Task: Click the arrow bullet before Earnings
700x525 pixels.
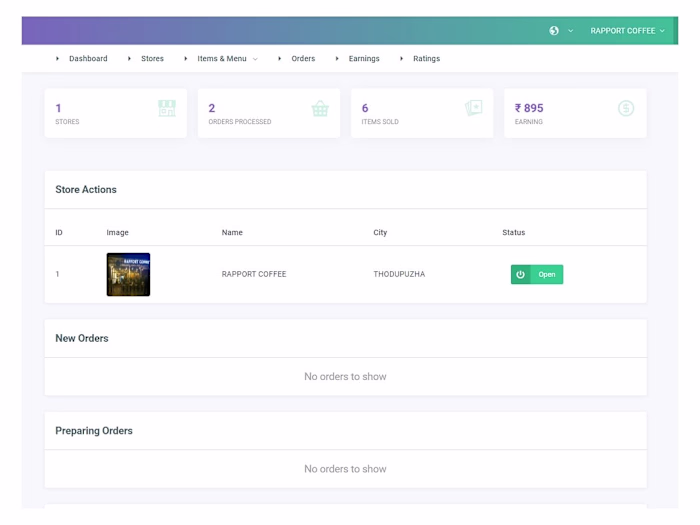Action: point(337,58)
